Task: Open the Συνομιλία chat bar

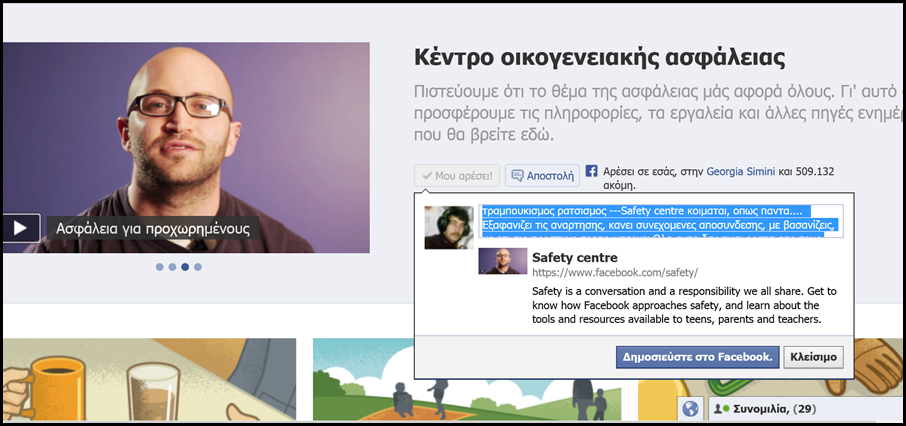Action: pyautogui.click(x=806, y=409)
